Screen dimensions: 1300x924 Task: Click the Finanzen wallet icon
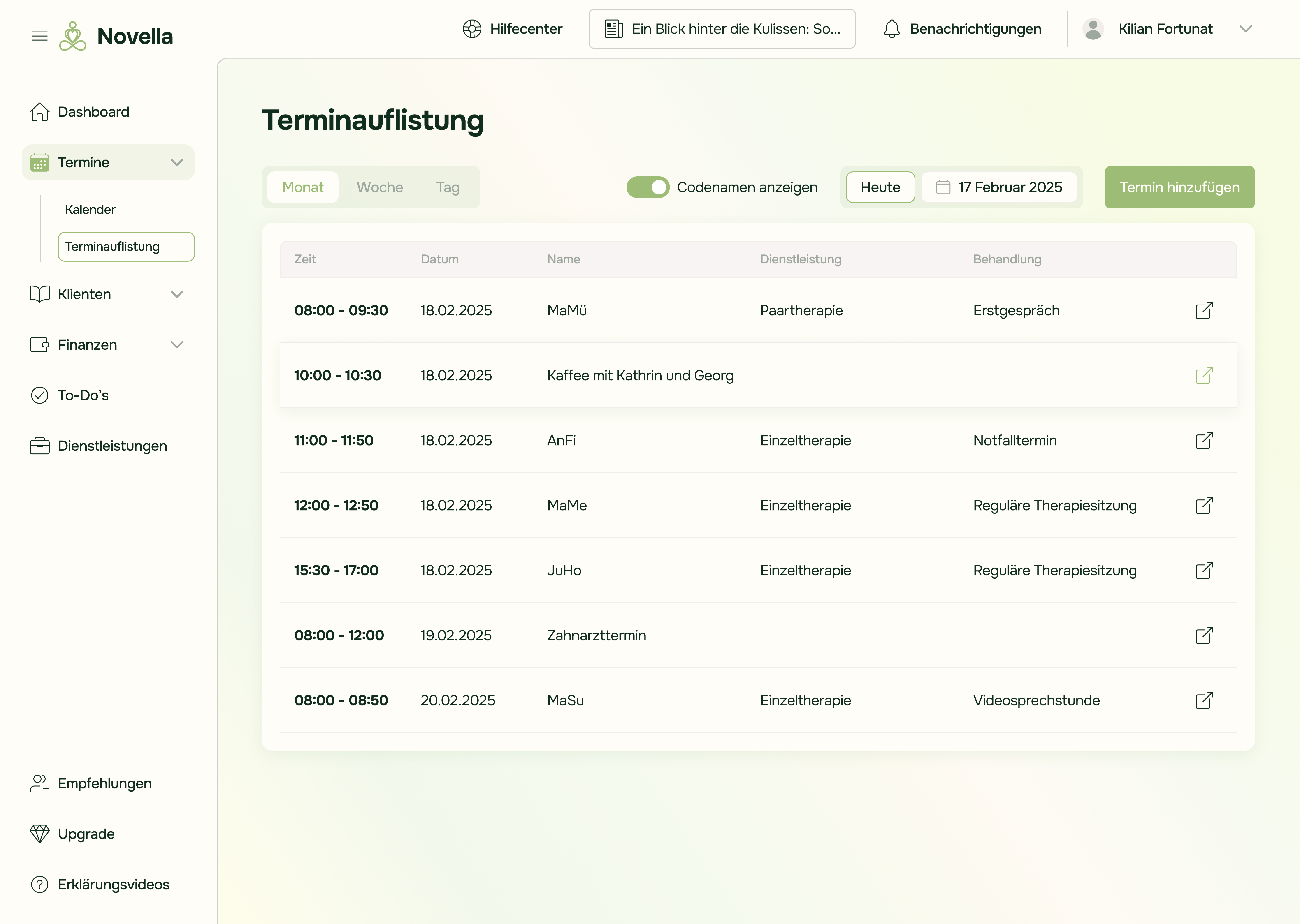[x=39, y=345]
